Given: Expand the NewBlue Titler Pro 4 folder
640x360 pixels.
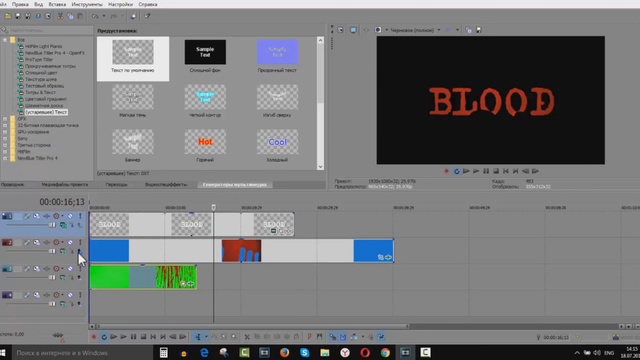Looking at the screenshot, I should 5,158.
